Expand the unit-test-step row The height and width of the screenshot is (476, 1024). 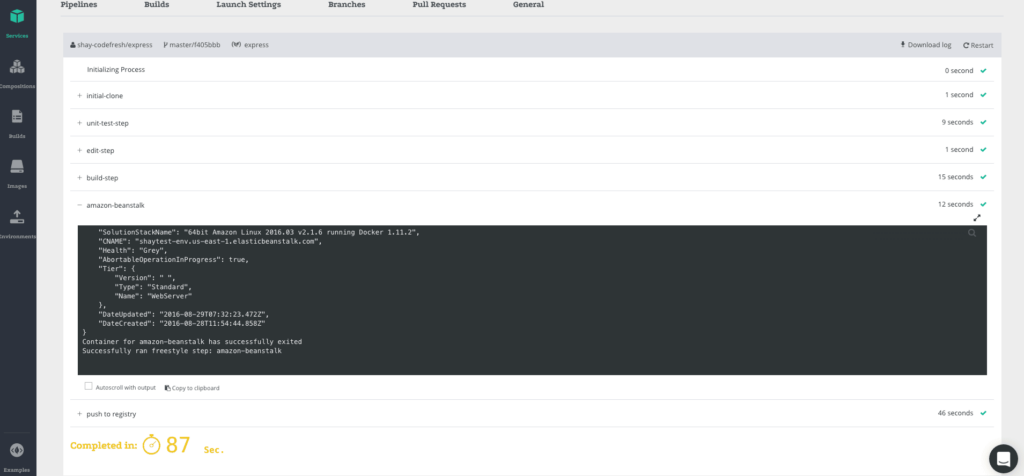79,123
